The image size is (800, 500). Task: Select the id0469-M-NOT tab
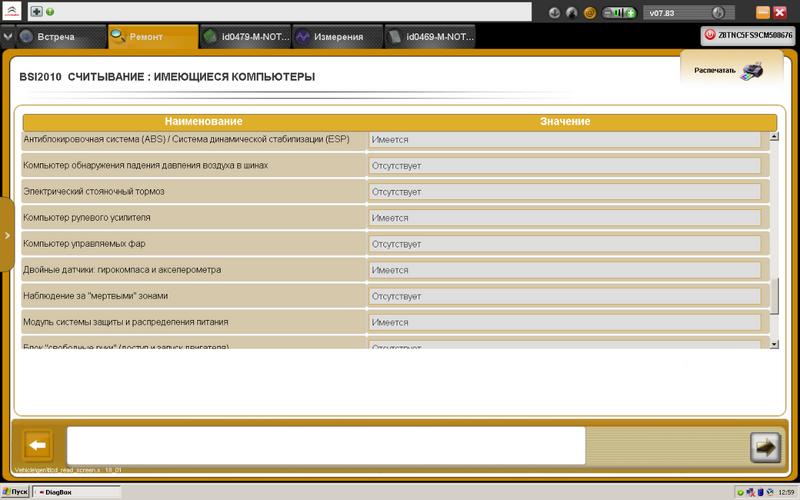(429, 37)
